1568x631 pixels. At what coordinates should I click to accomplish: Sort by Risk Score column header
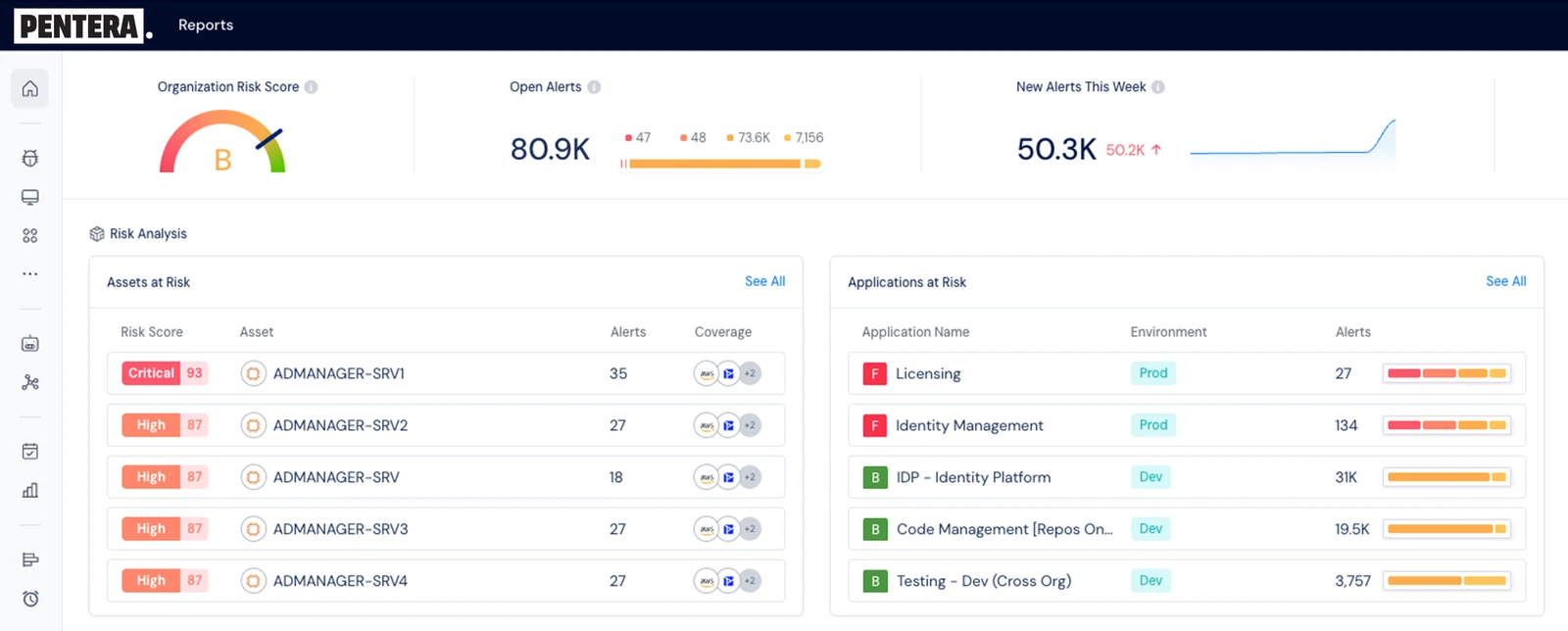[x=152, y=332]
